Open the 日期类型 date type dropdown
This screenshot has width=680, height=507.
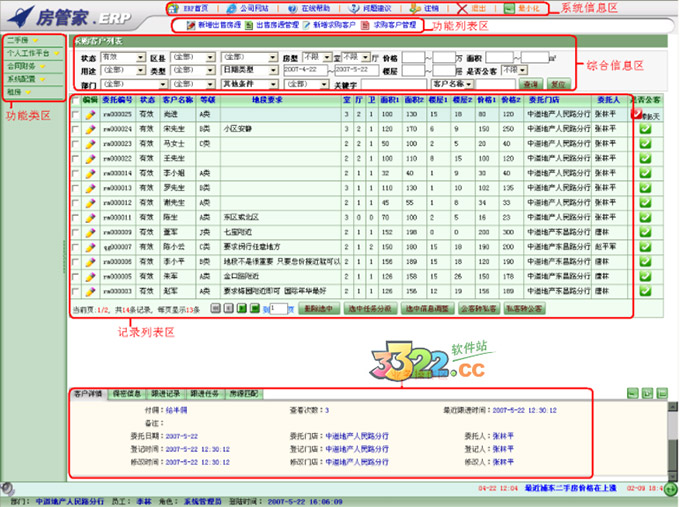[x=249, y=70]
